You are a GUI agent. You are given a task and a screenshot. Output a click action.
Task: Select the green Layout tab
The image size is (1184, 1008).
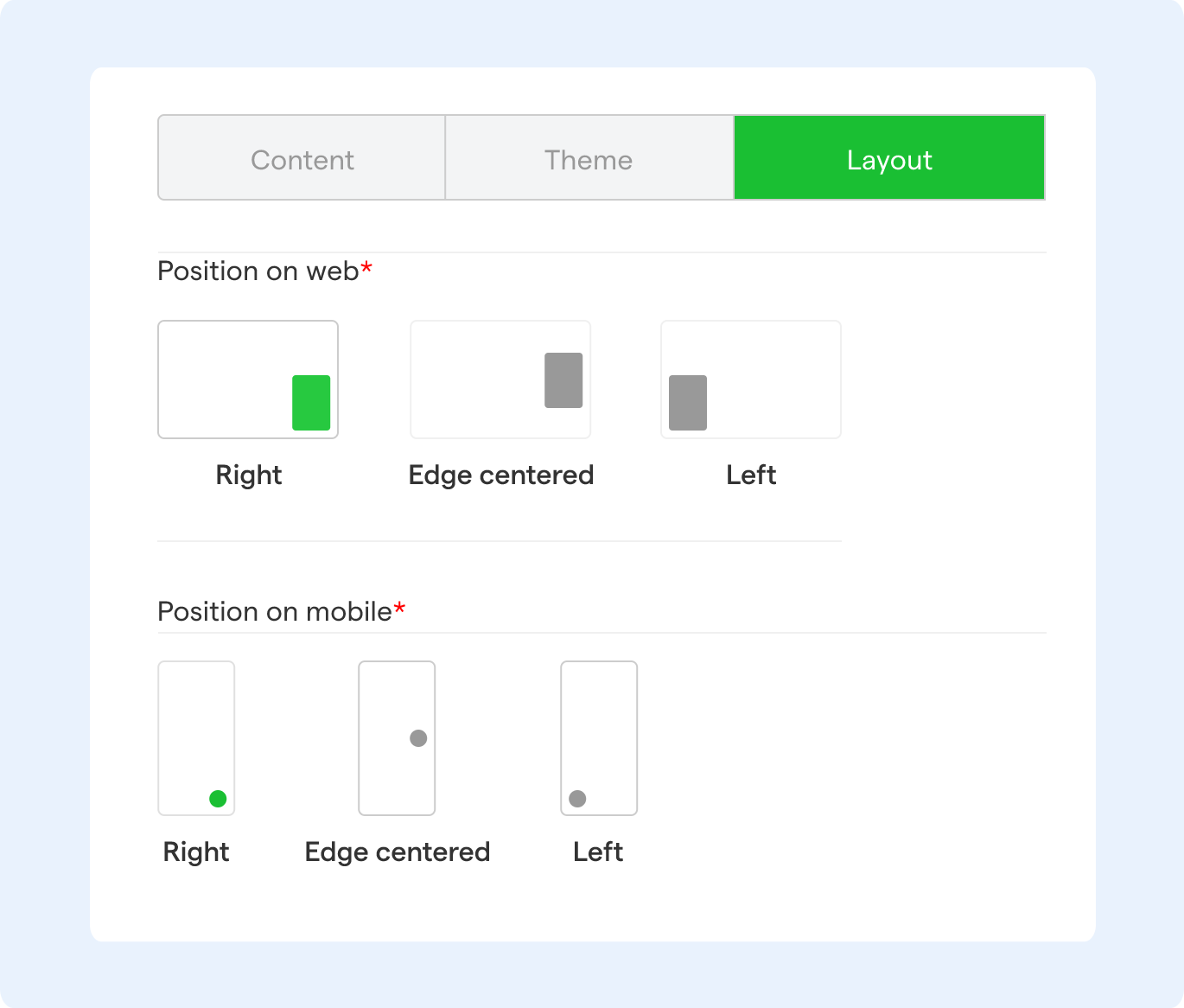pyautogui.click(x=889, y=158)
